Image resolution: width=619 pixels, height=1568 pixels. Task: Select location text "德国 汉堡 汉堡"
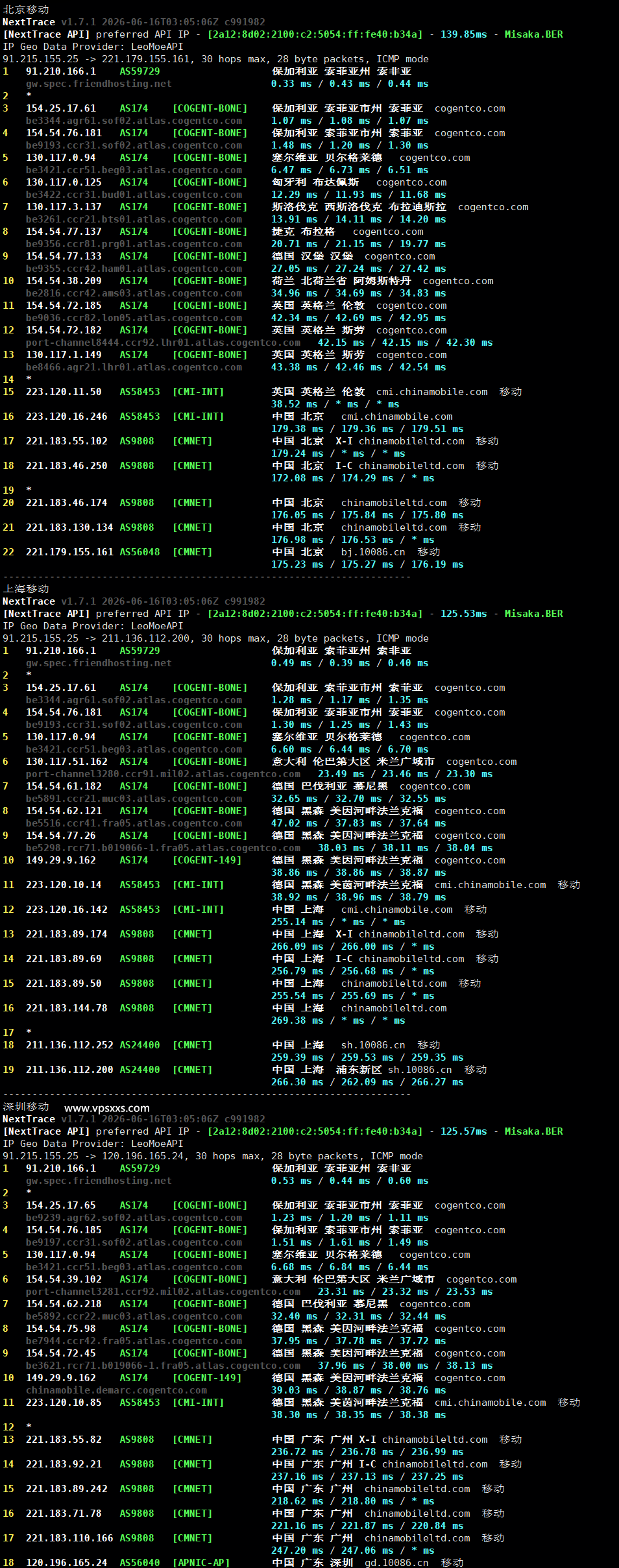point(313,256)
